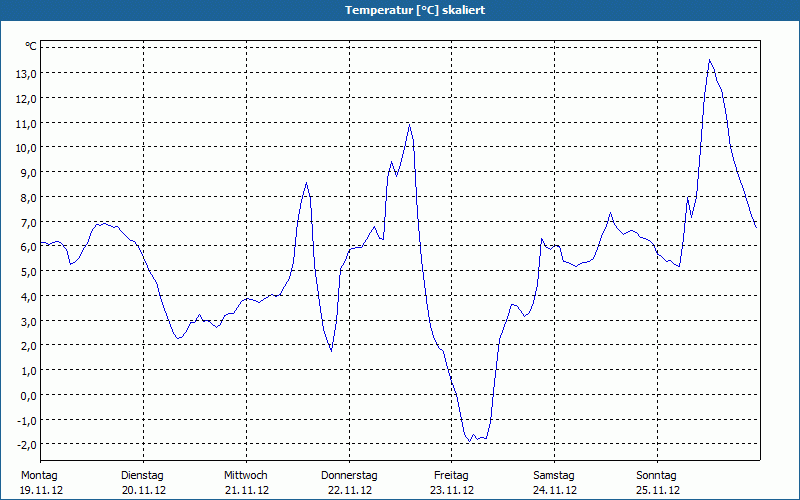This screenshot has height=500, width=800.
Task: Click the -1,0 y-axis label
Action: pyautogui.click(x=27, y=420)
